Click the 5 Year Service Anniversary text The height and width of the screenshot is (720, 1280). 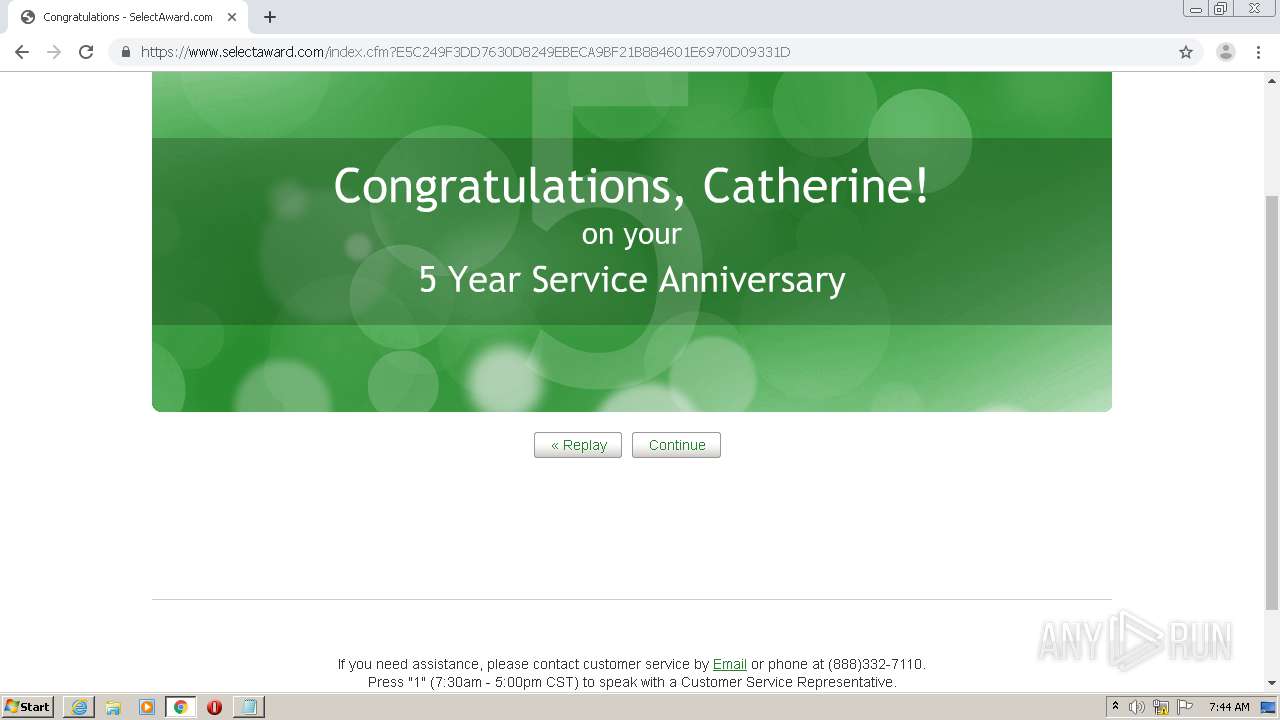click(x=632, y=280)
